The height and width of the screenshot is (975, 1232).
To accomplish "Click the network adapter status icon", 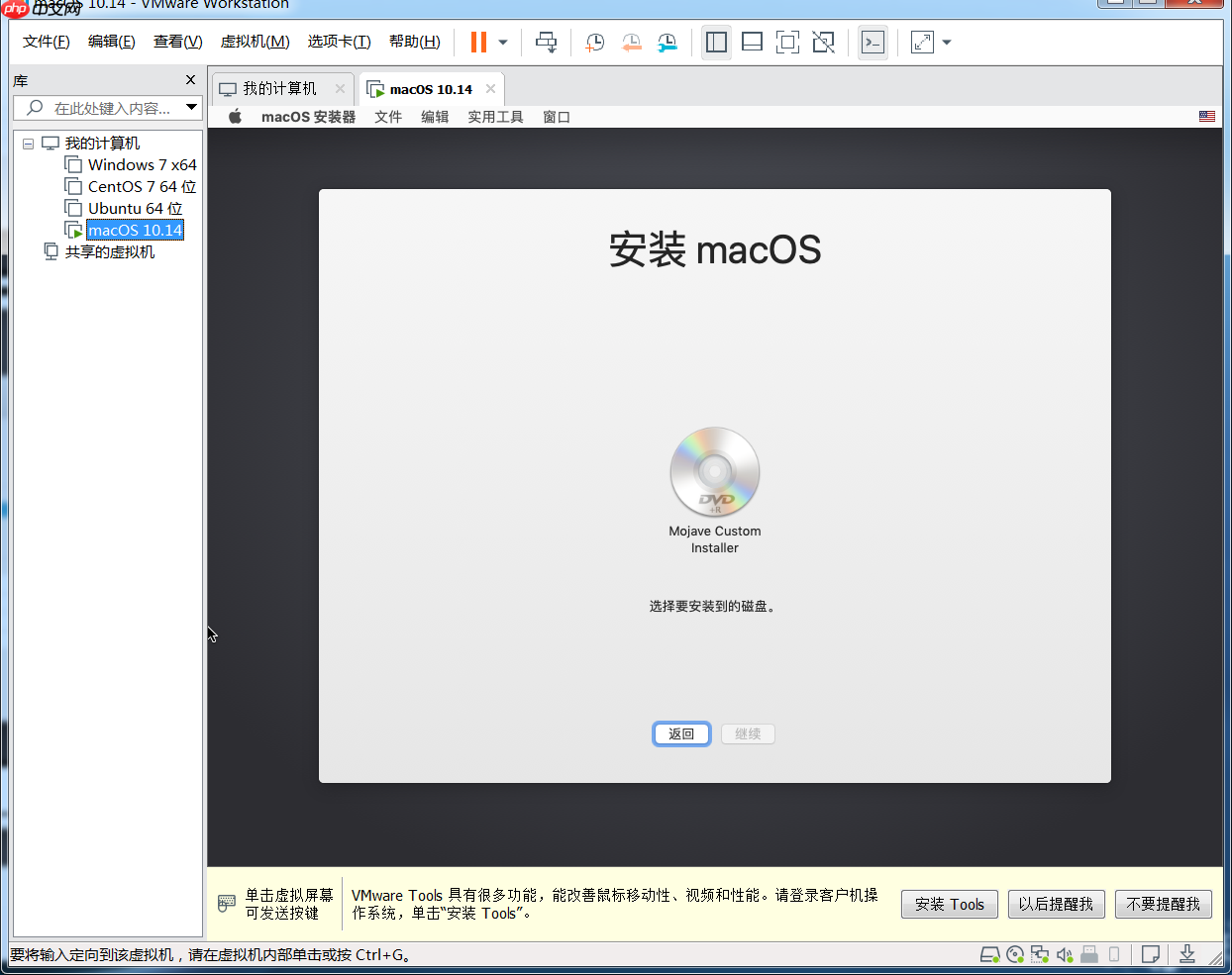I will coord(1039,954).
